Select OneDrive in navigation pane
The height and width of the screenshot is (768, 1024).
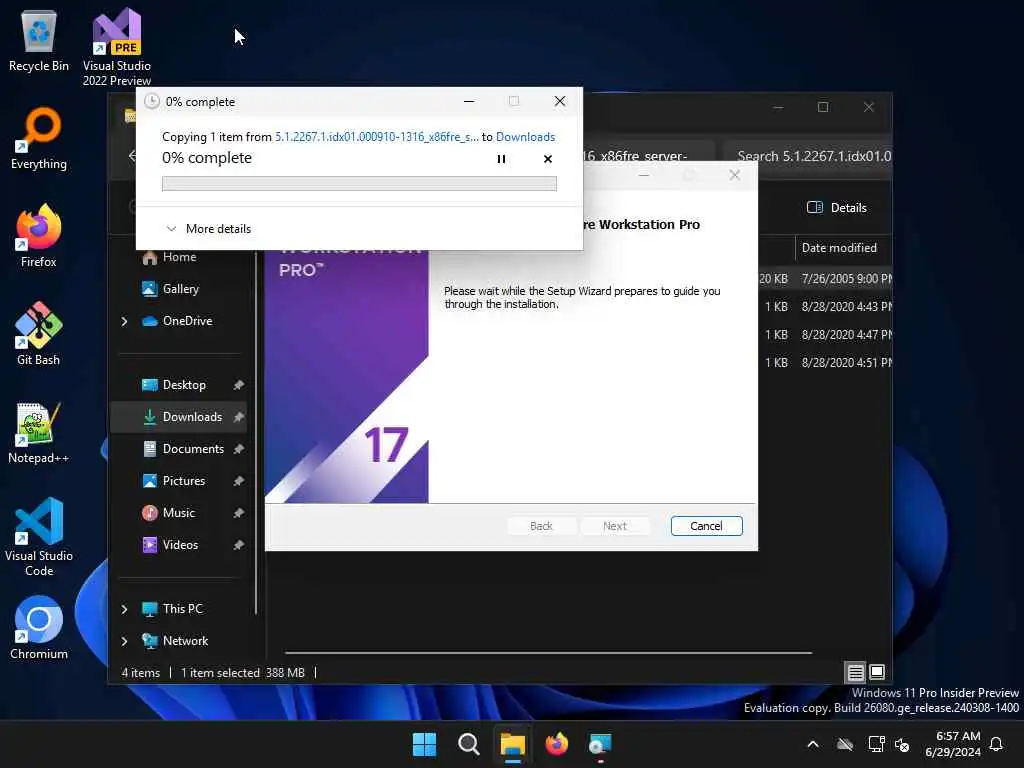177,321
